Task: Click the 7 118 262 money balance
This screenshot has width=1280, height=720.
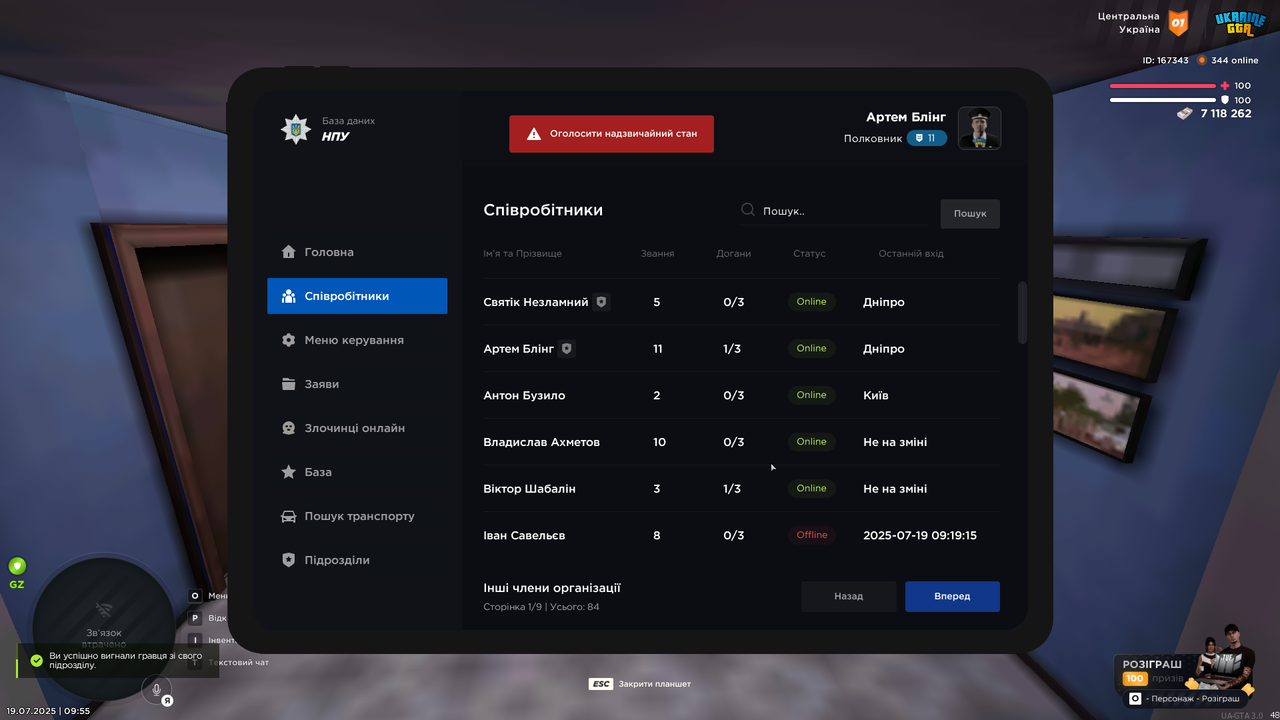Action: click(x=1226, y=114)
